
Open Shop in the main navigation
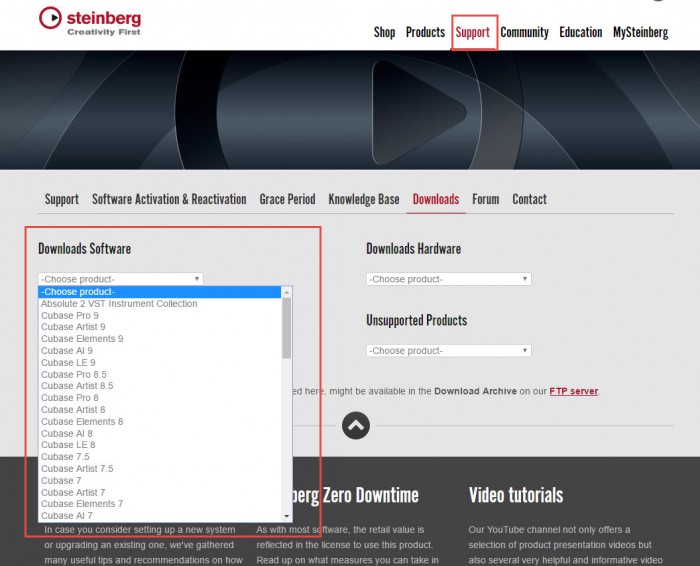pos(384,32)
